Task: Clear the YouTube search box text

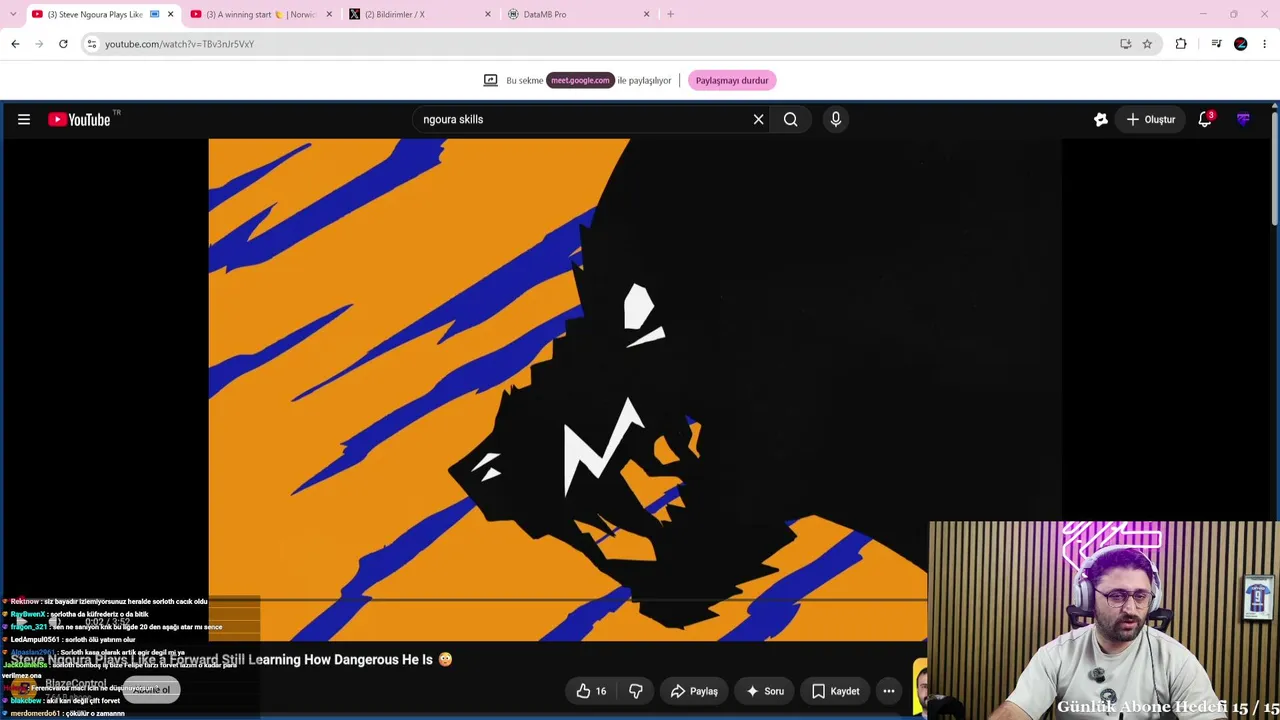Action: (758, 120)
